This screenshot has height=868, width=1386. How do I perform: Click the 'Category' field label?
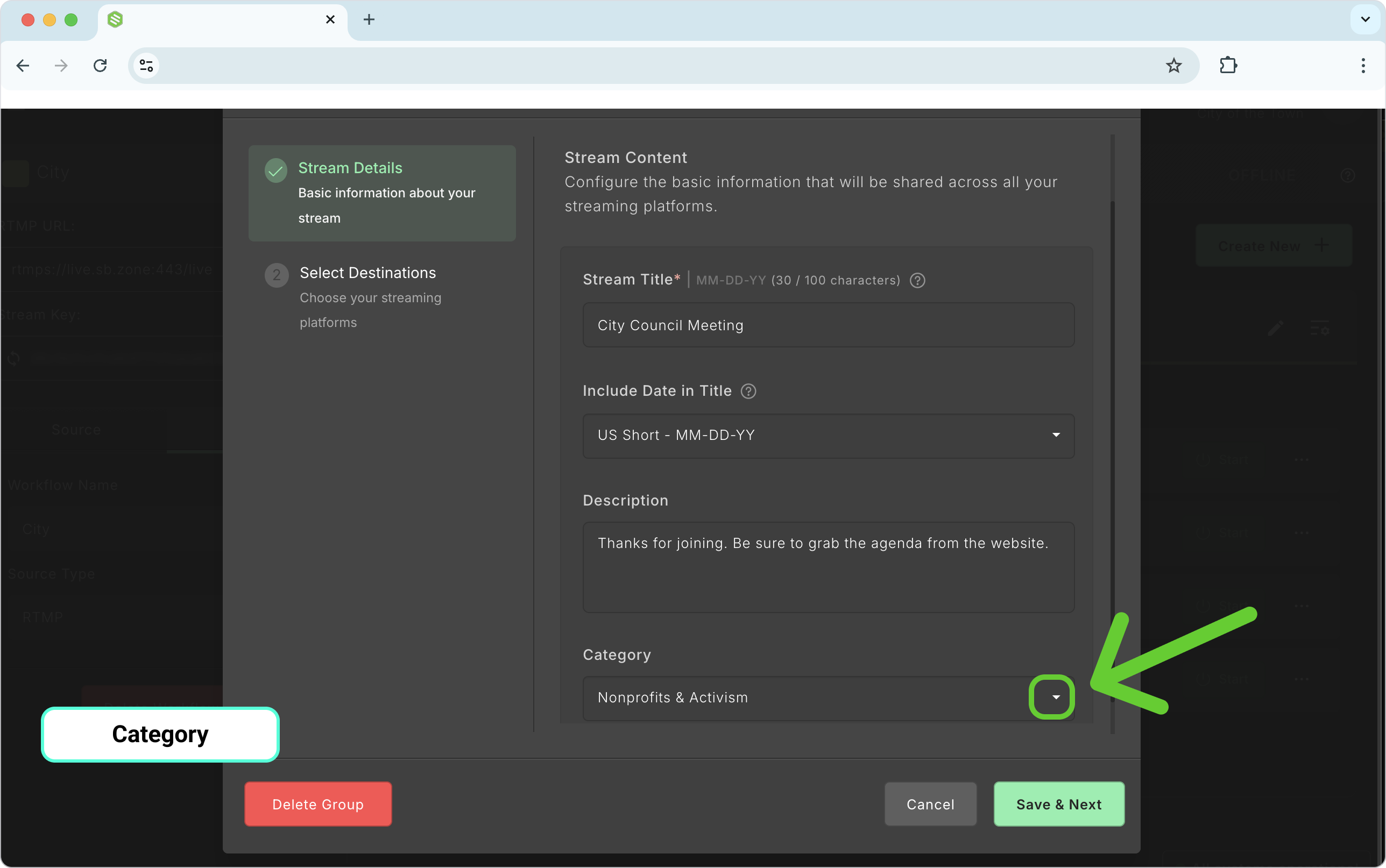click(617, 654)
